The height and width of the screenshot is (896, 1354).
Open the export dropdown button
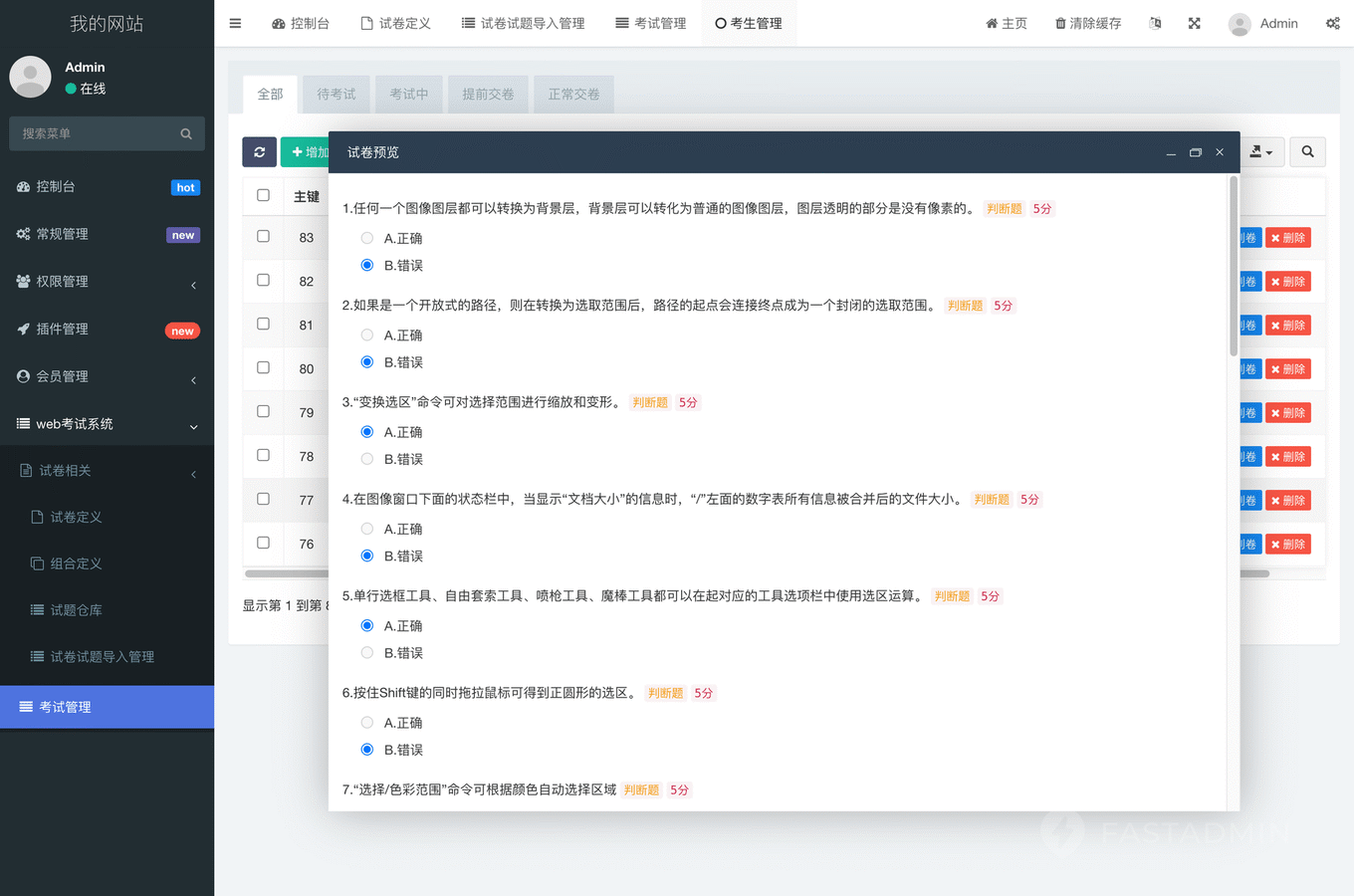coord(1261,152)
